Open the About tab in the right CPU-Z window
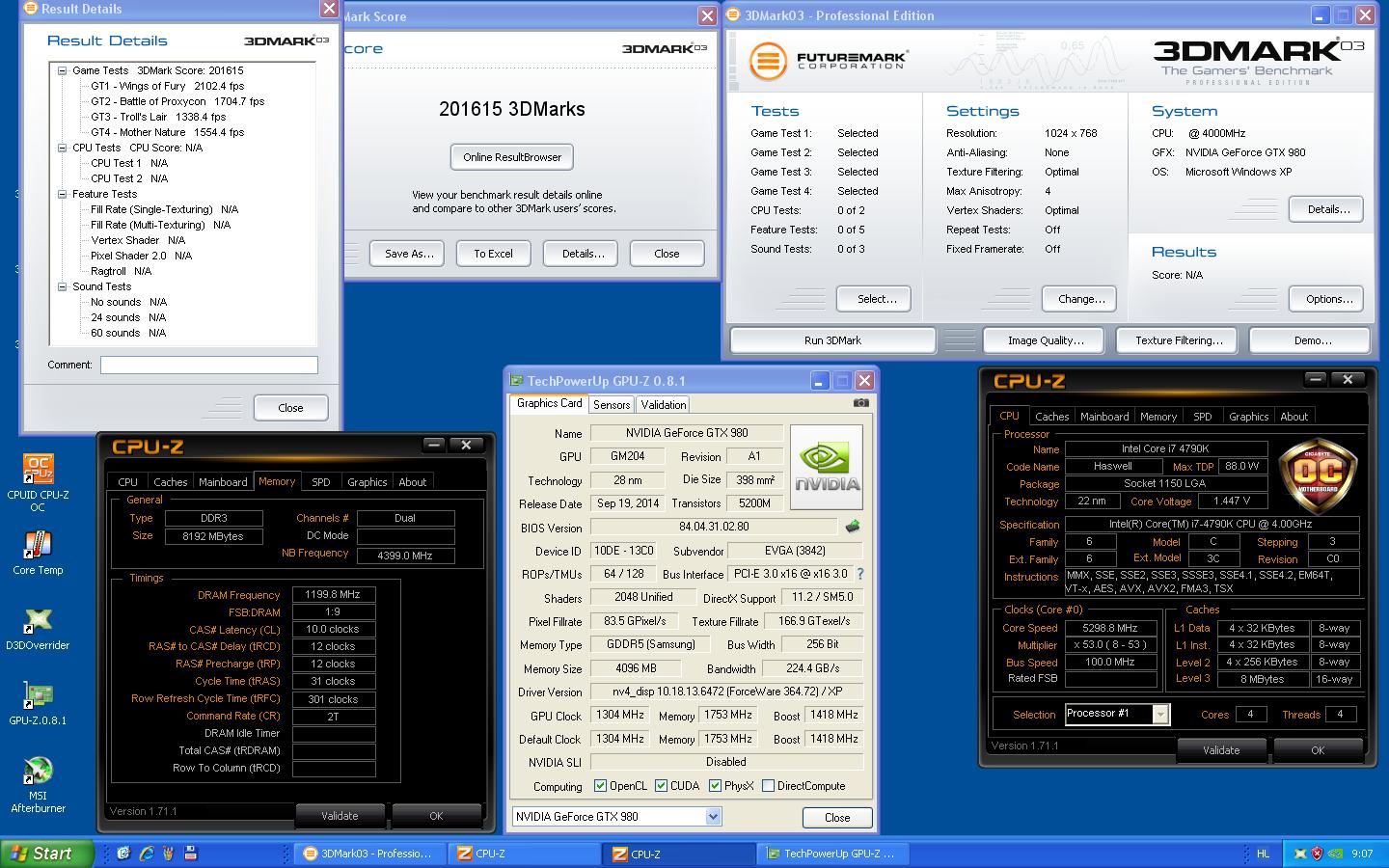 click(1294, 417)
